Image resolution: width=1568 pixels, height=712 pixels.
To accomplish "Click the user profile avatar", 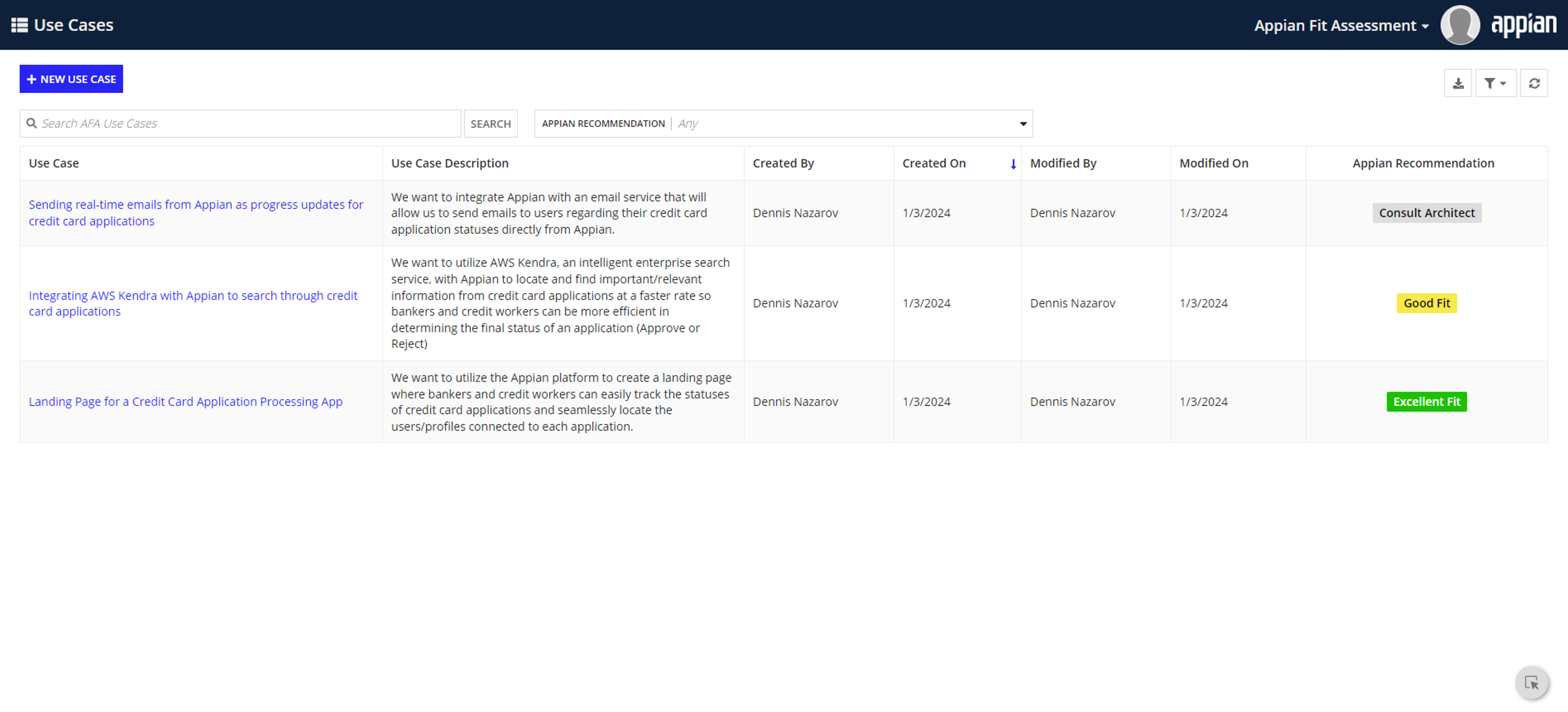I will pos(1460,25).
